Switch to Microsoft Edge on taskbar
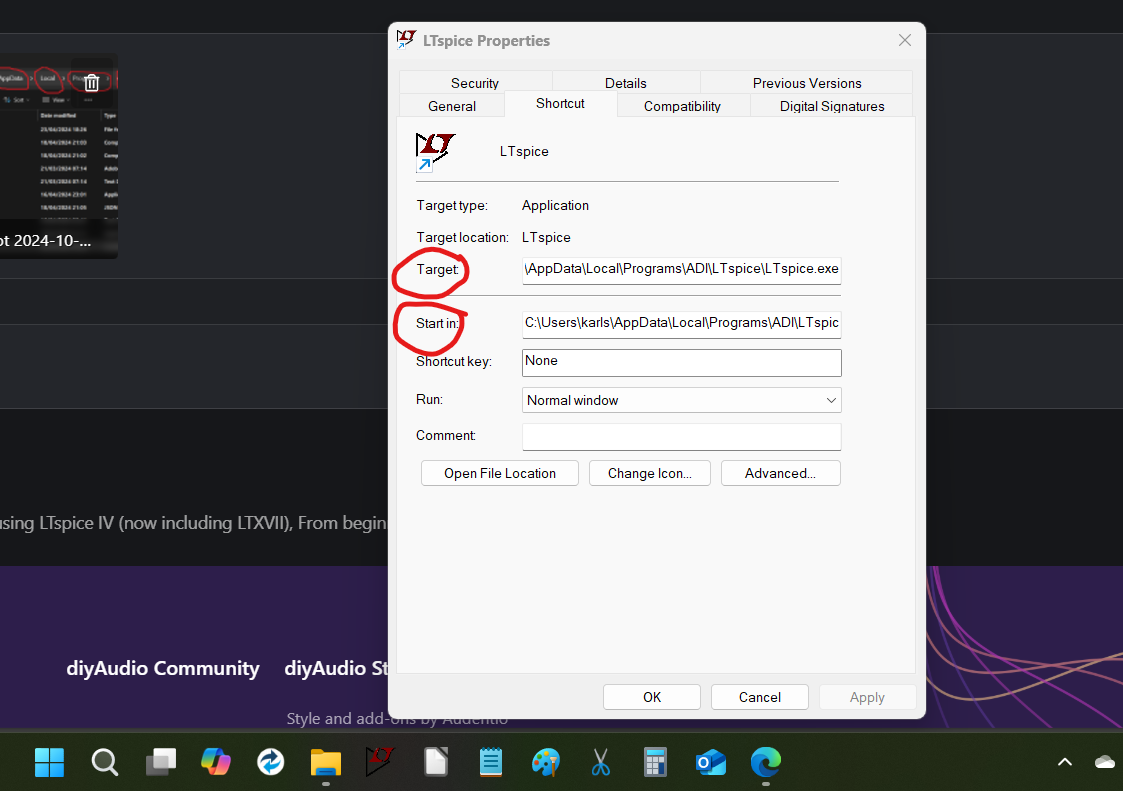This screenshot has height=791, width=1123. pyautogui.click(x=766, y=762)
